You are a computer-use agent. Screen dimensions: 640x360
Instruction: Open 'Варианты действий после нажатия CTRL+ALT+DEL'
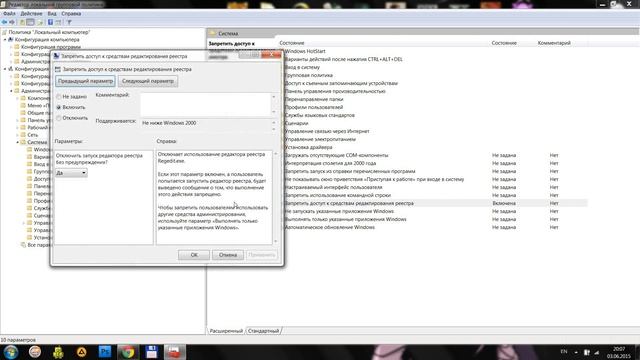coord(343,59)
